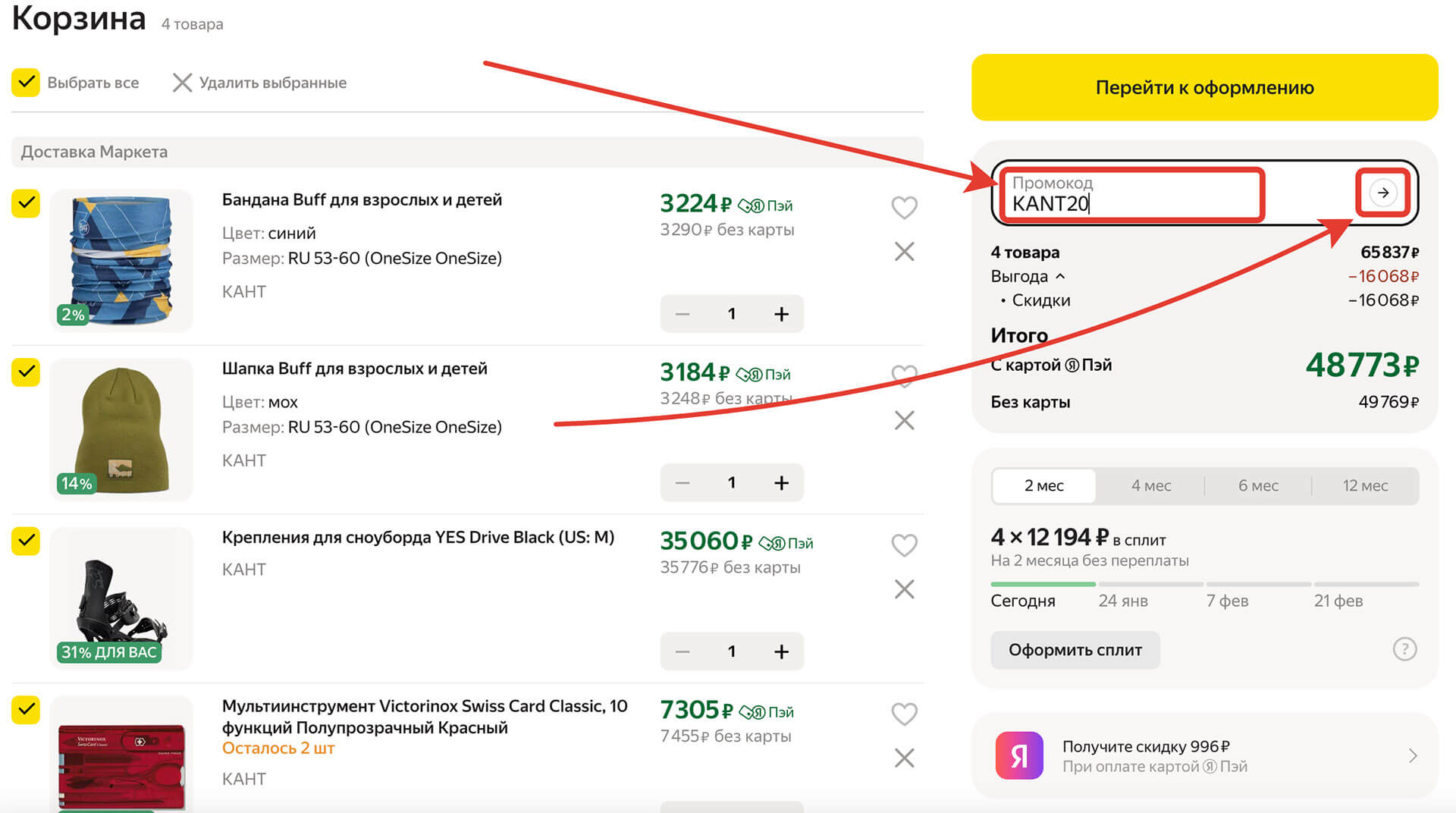Favorite the Victorinox Swiss Card heart icon

[904, 714]
